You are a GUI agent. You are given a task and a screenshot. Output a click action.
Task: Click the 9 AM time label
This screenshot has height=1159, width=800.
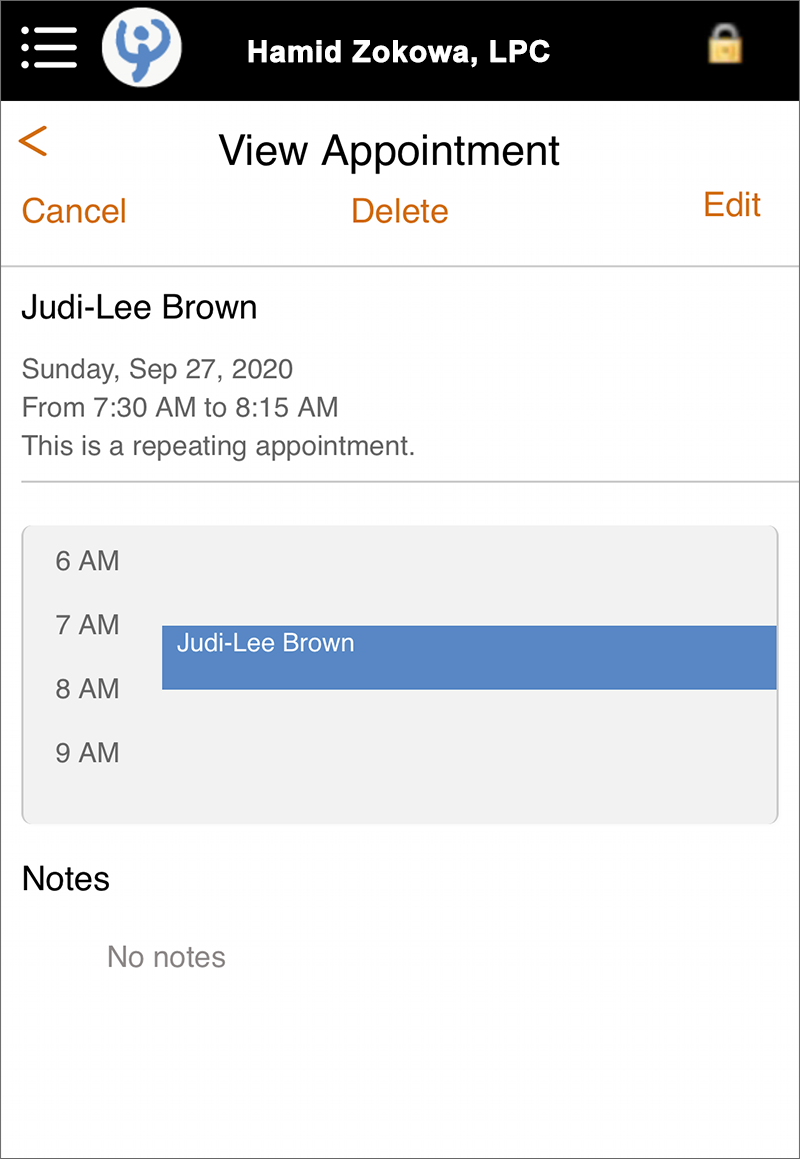(x=87, y=753)
